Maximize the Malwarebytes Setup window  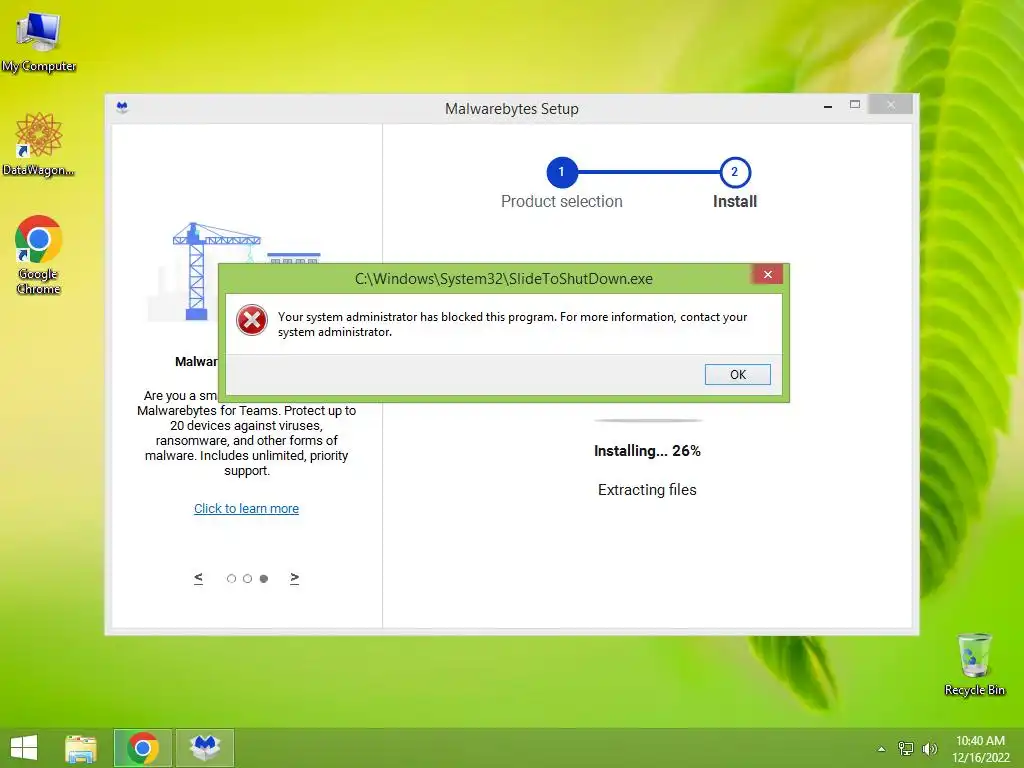point(855,104)
